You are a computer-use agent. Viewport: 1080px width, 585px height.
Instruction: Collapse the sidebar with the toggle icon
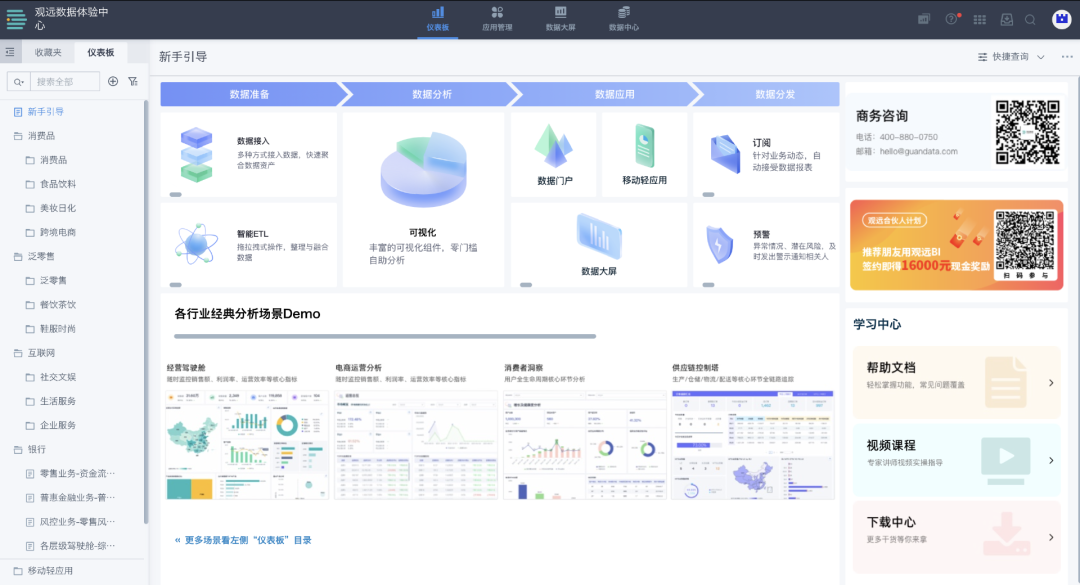coord(10,52)
